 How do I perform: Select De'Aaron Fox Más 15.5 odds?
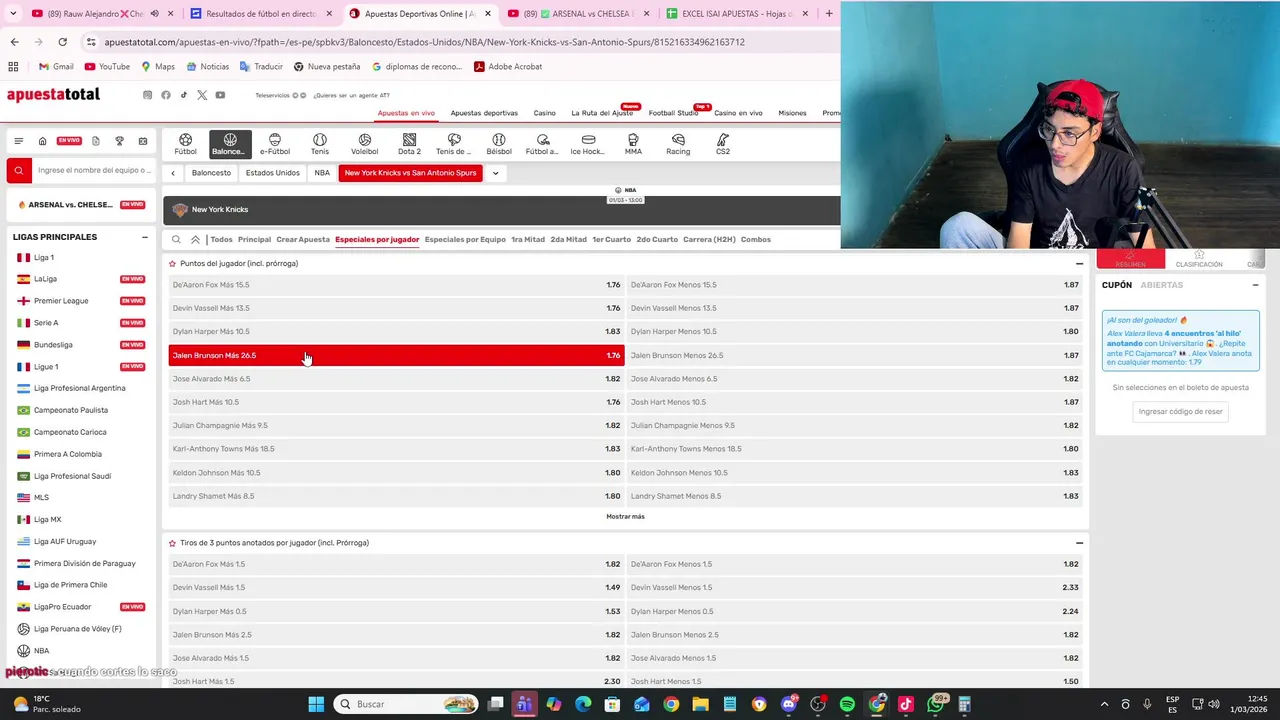coord(396,285)
